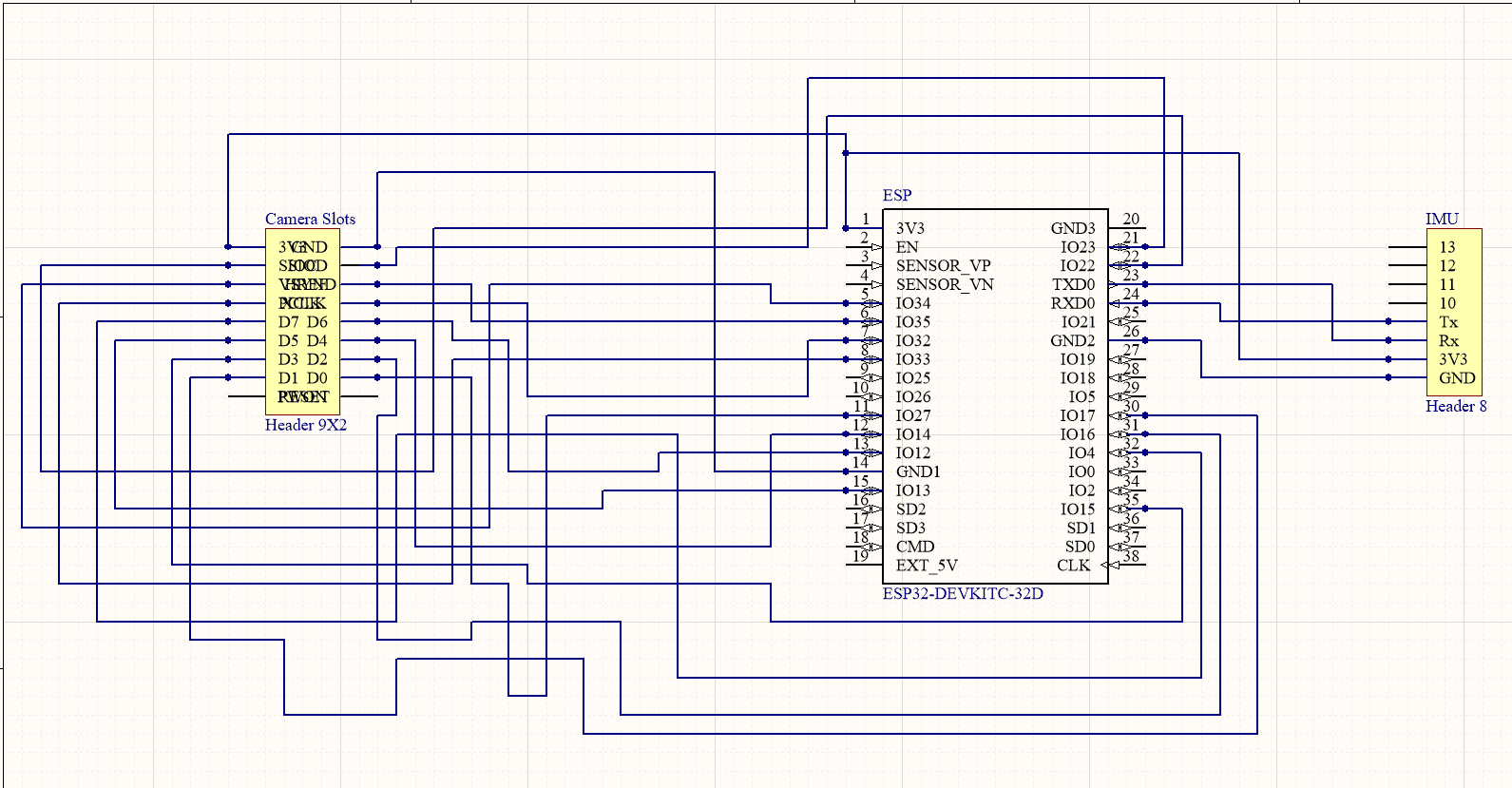The width and height of the screenshot is (1512, 788).
Task: Click the Header 8 component label
Action: tap(1456, 406)
